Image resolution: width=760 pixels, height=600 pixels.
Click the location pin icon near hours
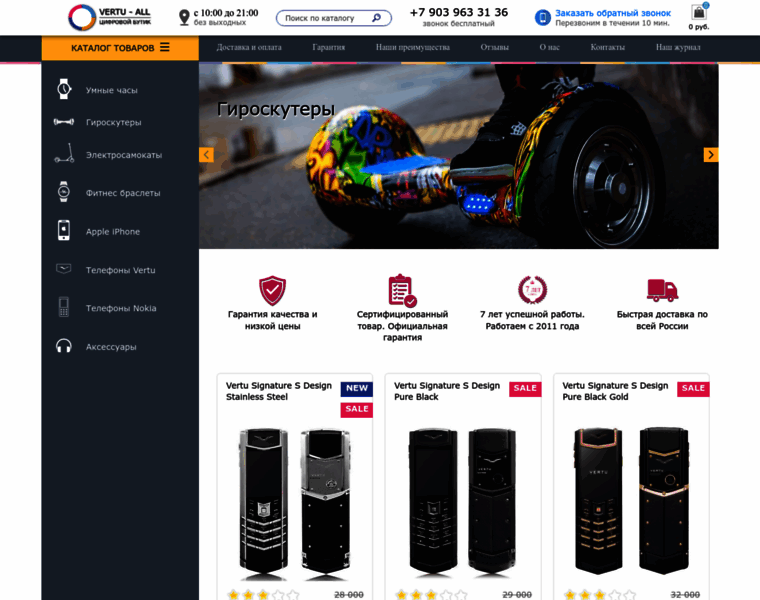point(184,17)
